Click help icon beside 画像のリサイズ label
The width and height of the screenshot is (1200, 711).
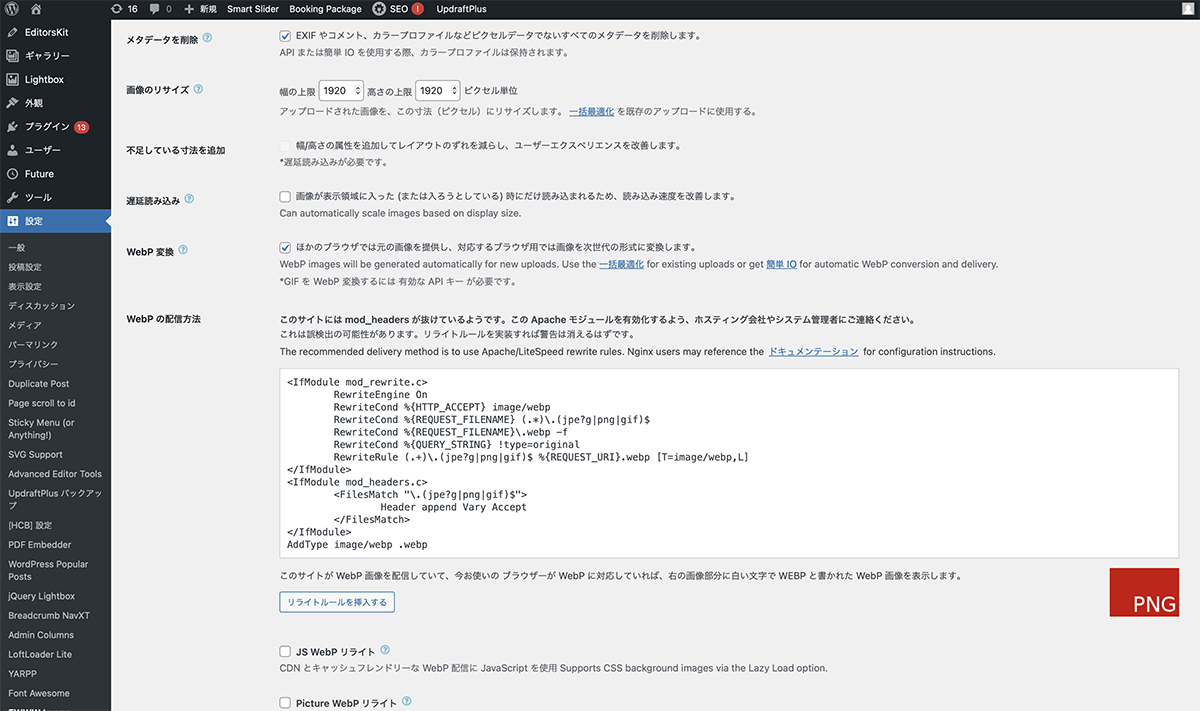point(198,89)
